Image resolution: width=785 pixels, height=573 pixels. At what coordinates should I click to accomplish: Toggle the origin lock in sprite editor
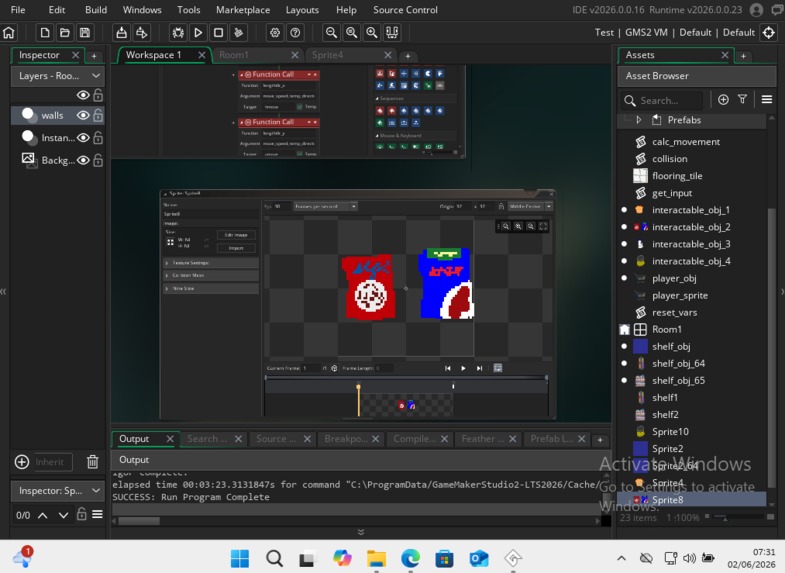[x=501, y=206]
